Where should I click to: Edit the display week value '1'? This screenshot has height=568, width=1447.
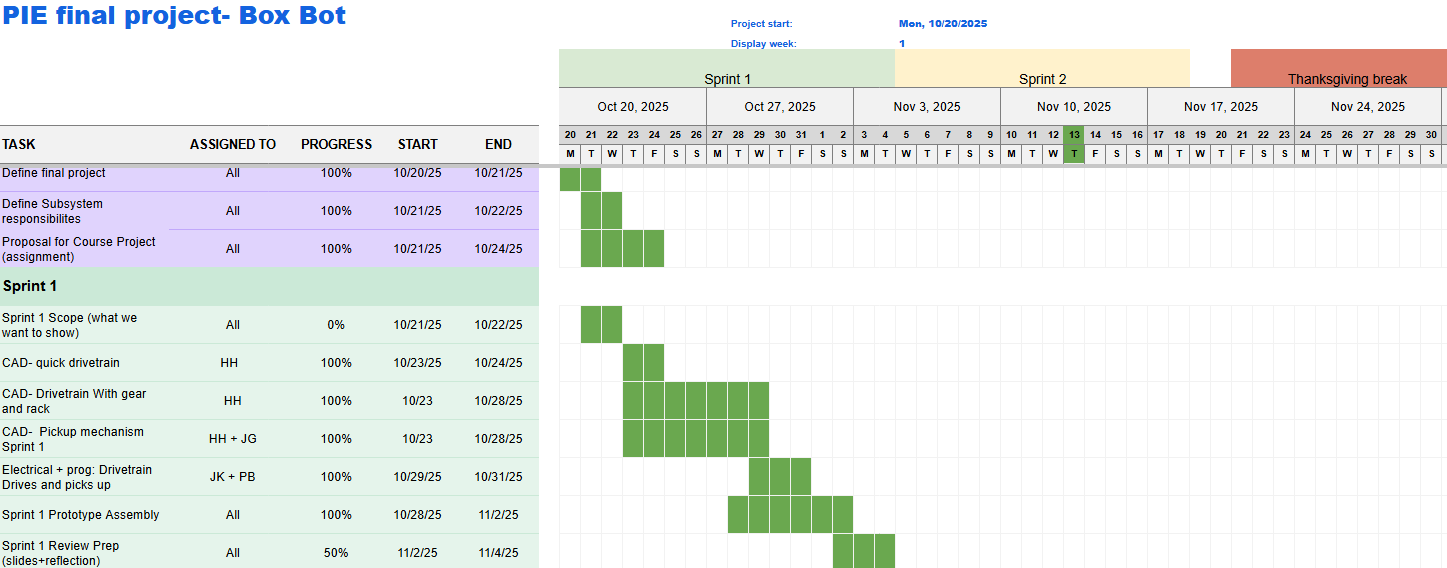pyautogui.click(x=902, y=44)
